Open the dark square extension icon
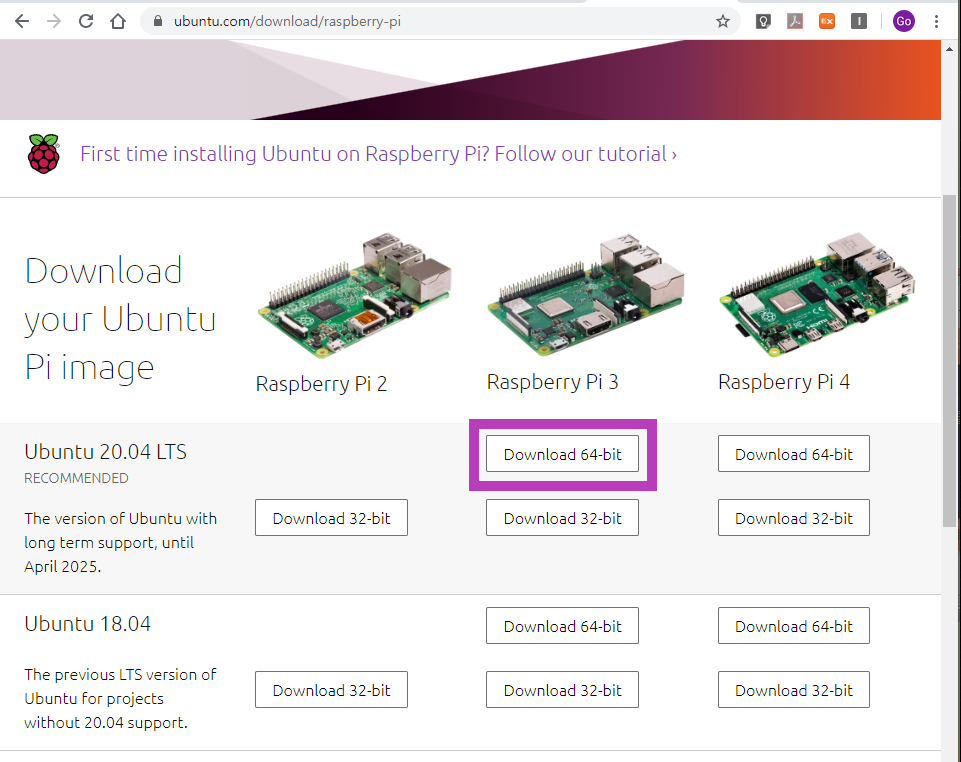961x762 pixels. tap(859, 21)
